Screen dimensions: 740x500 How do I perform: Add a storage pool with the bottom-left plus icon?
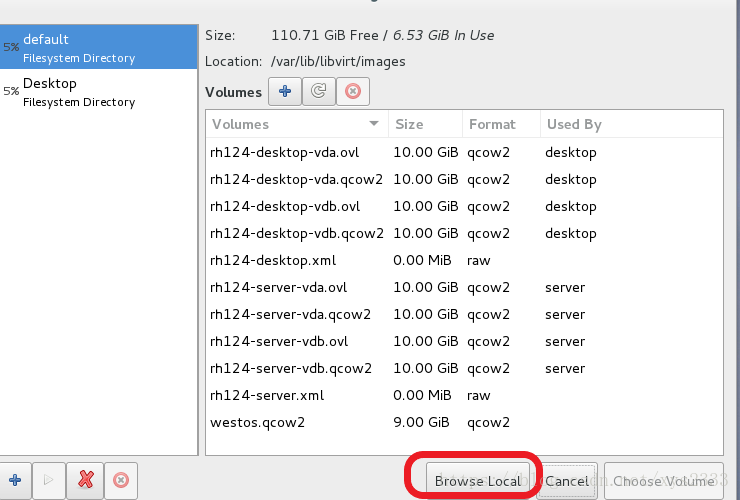point(15,480)
